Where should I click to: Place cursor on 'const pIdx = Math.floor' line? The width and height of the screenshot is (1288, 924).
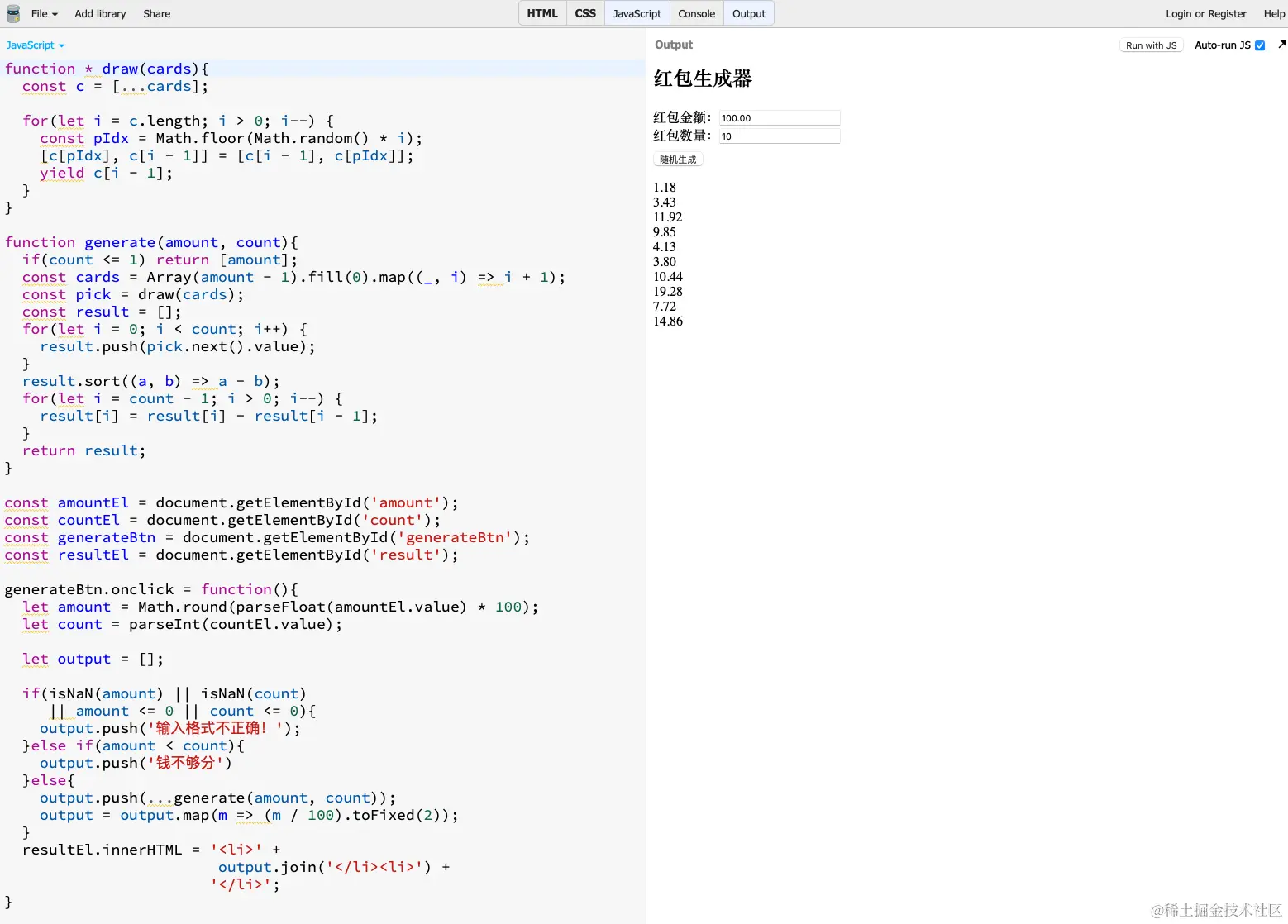[x=231, y=138]
